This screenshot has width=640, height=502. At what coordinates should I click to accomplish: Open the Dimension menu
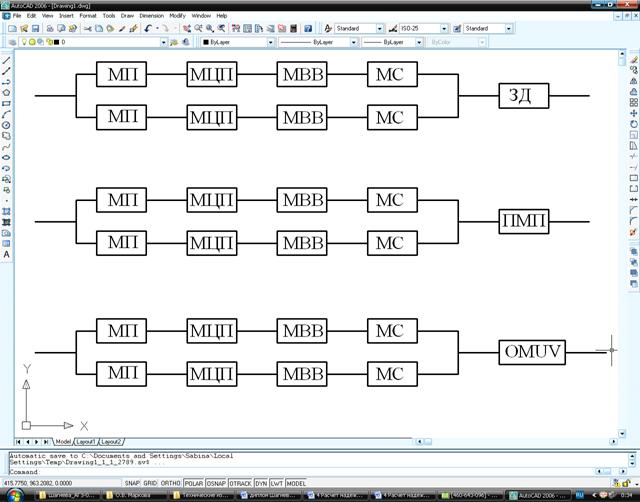(152, 16)
